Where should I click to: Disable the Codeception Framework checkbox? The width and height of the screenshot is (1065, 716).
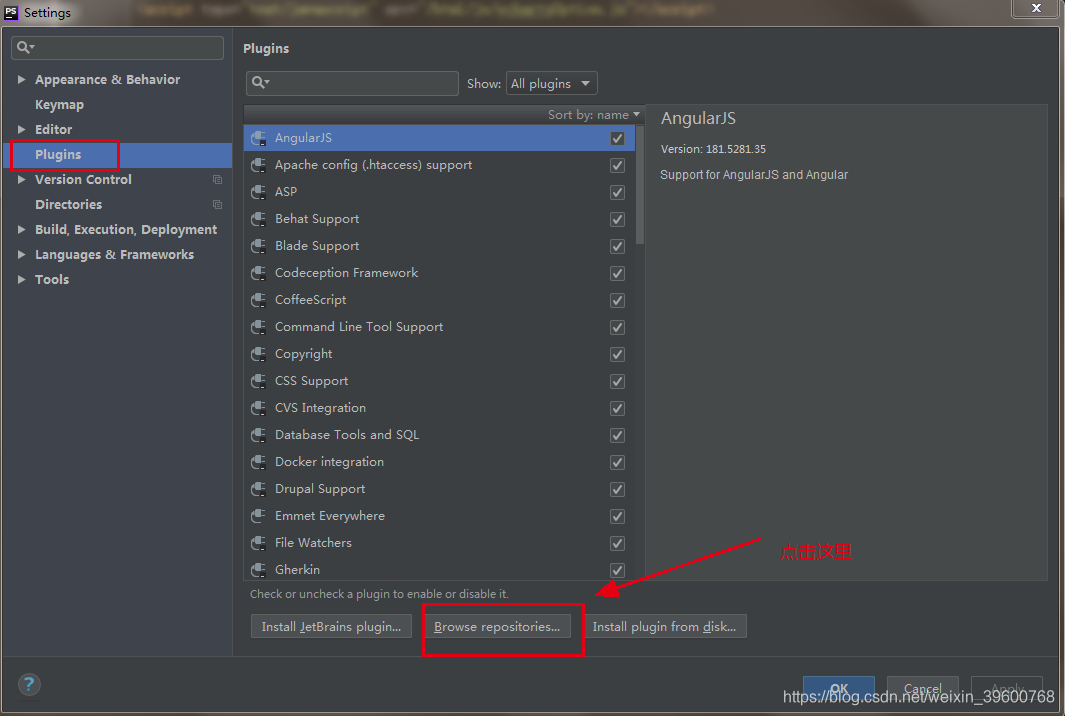coord(617,273)
